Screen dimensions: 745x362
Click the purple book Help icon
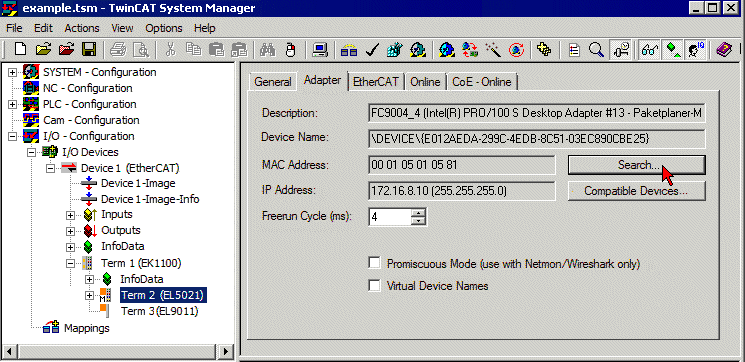click(x=724, y=49)
